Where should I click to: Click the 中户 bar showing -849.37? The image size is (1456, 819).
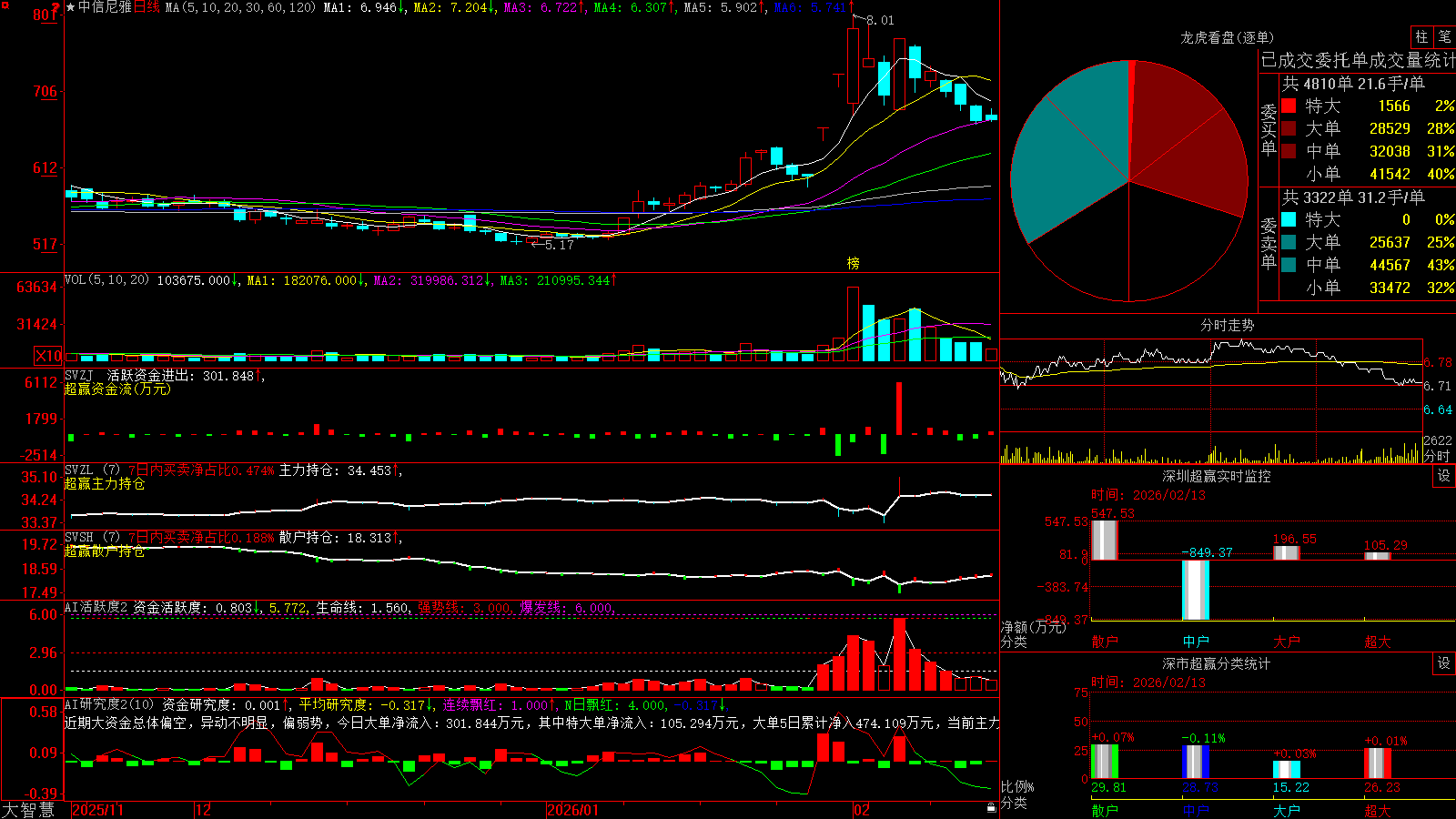pos(1196,590)
